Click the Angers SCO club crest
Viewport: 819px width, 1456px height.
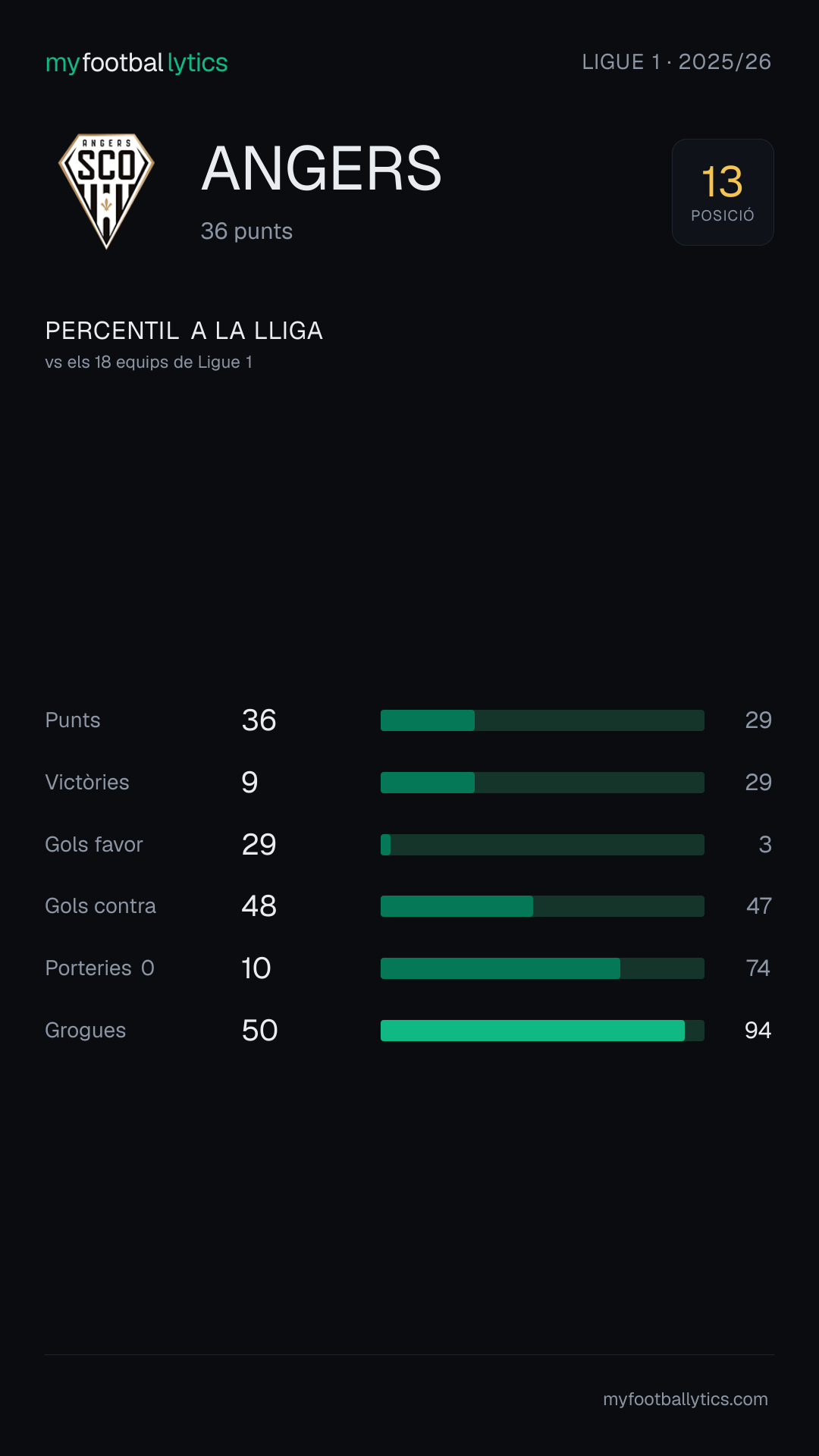coord(106,191)
